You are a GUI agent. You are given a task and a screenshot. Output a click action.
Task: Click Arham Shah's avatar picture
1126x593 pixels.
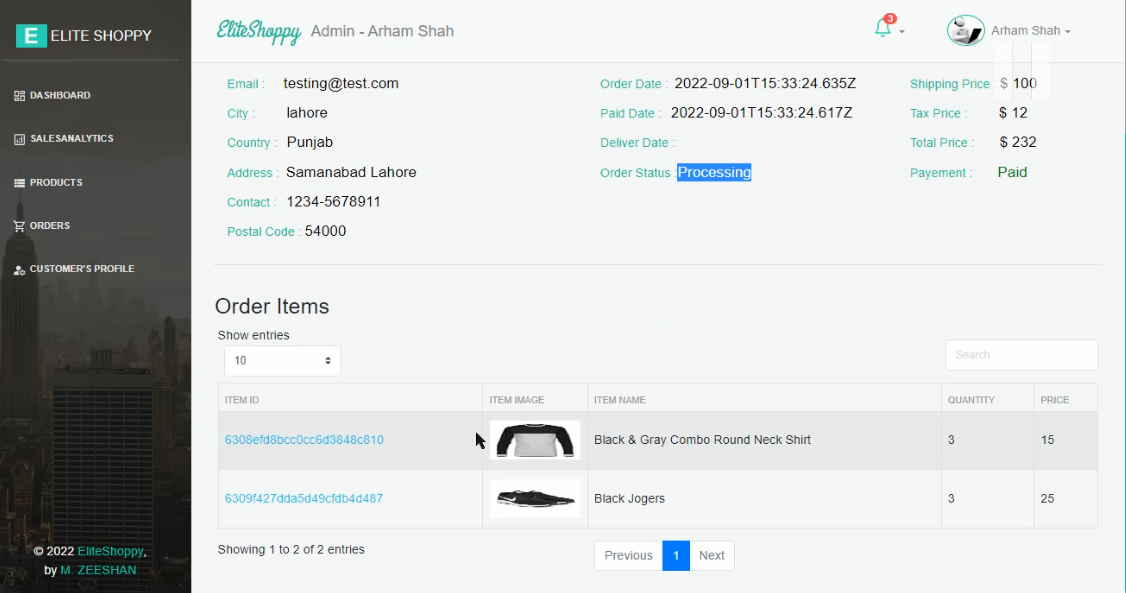coord(965,31)
